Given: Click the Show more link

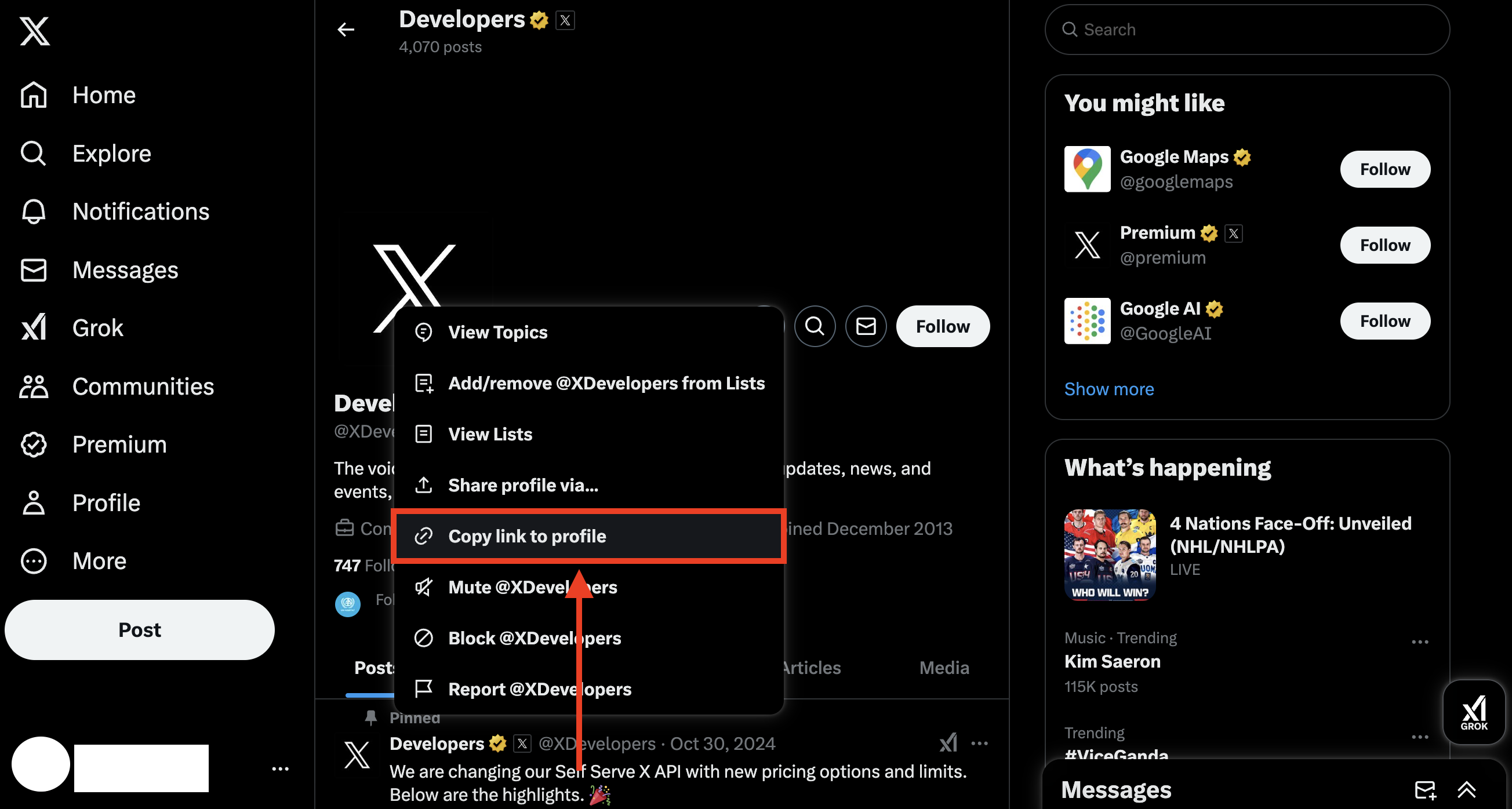Looking at the screenshot, I should point(1108,389).
